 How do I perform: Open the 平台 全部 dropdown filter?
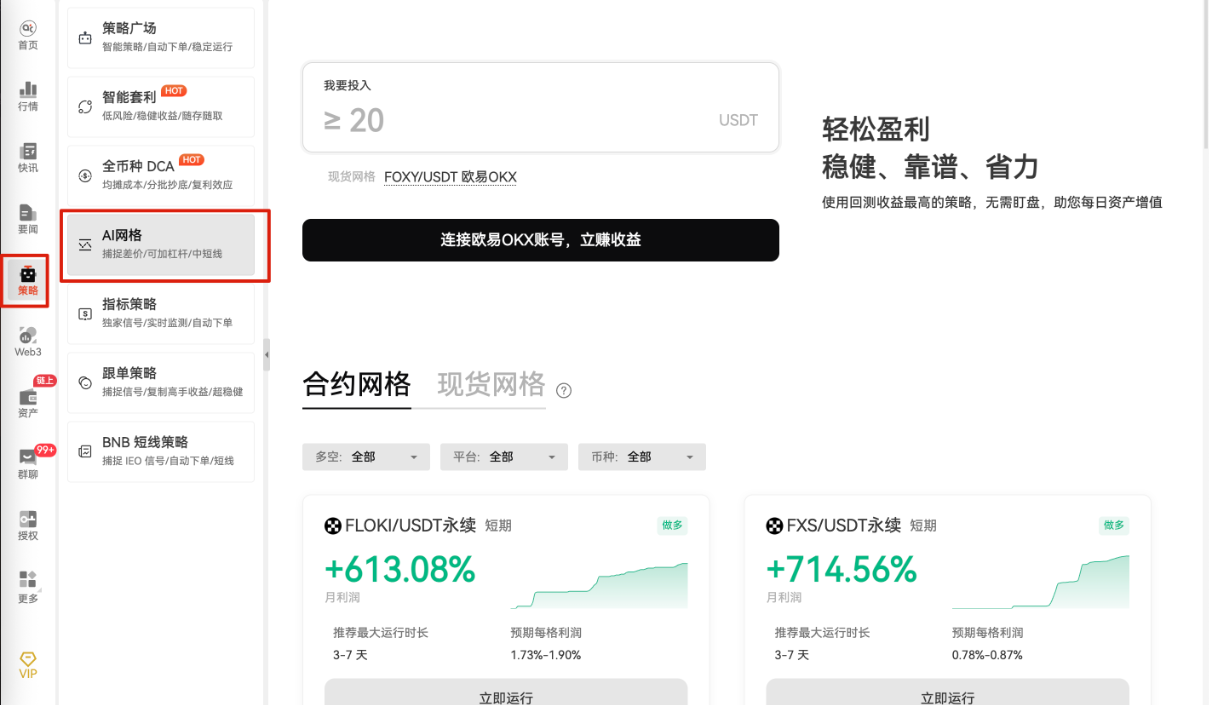(504, 457)
